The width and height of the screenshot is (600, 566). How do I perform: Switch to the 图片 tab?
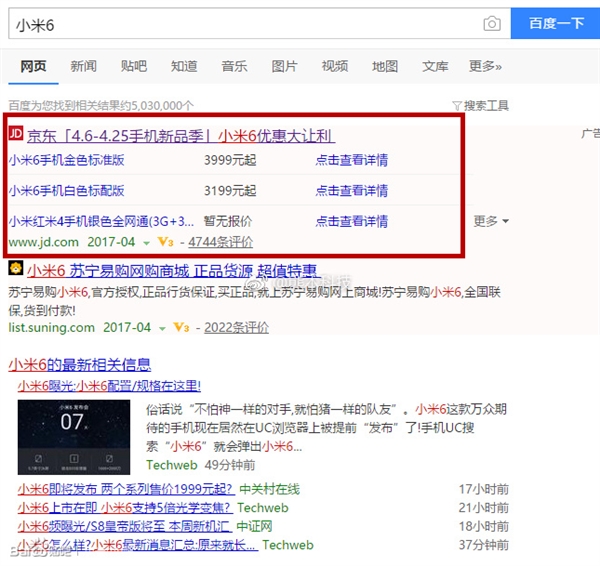(284, 66)
